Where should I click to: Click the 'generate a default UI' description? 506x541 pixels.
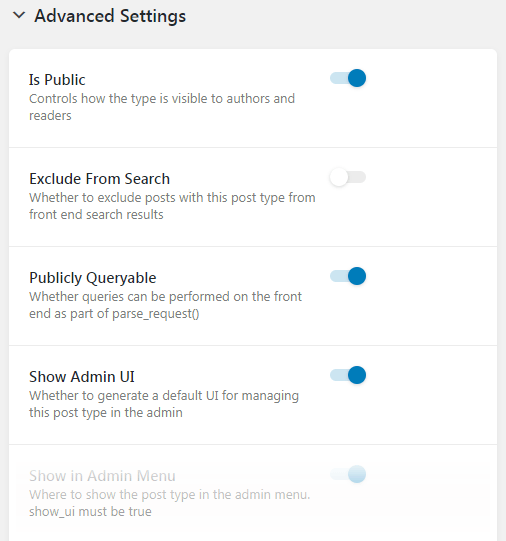[164, 404]
